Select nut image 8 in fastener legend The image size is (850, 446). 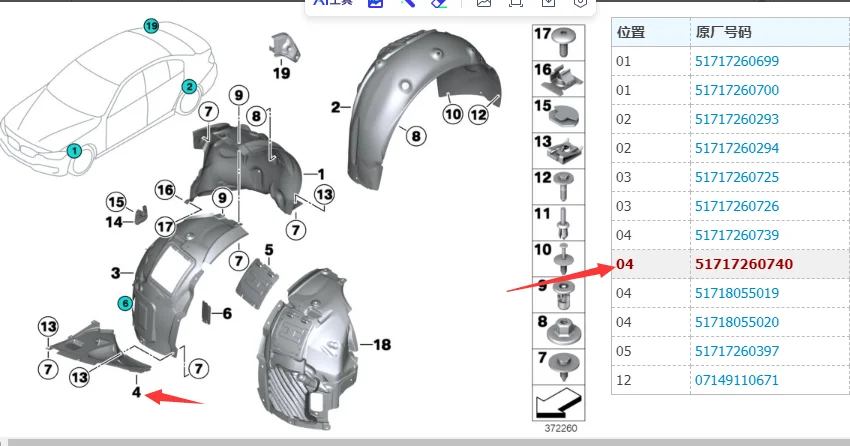[565, 328]
